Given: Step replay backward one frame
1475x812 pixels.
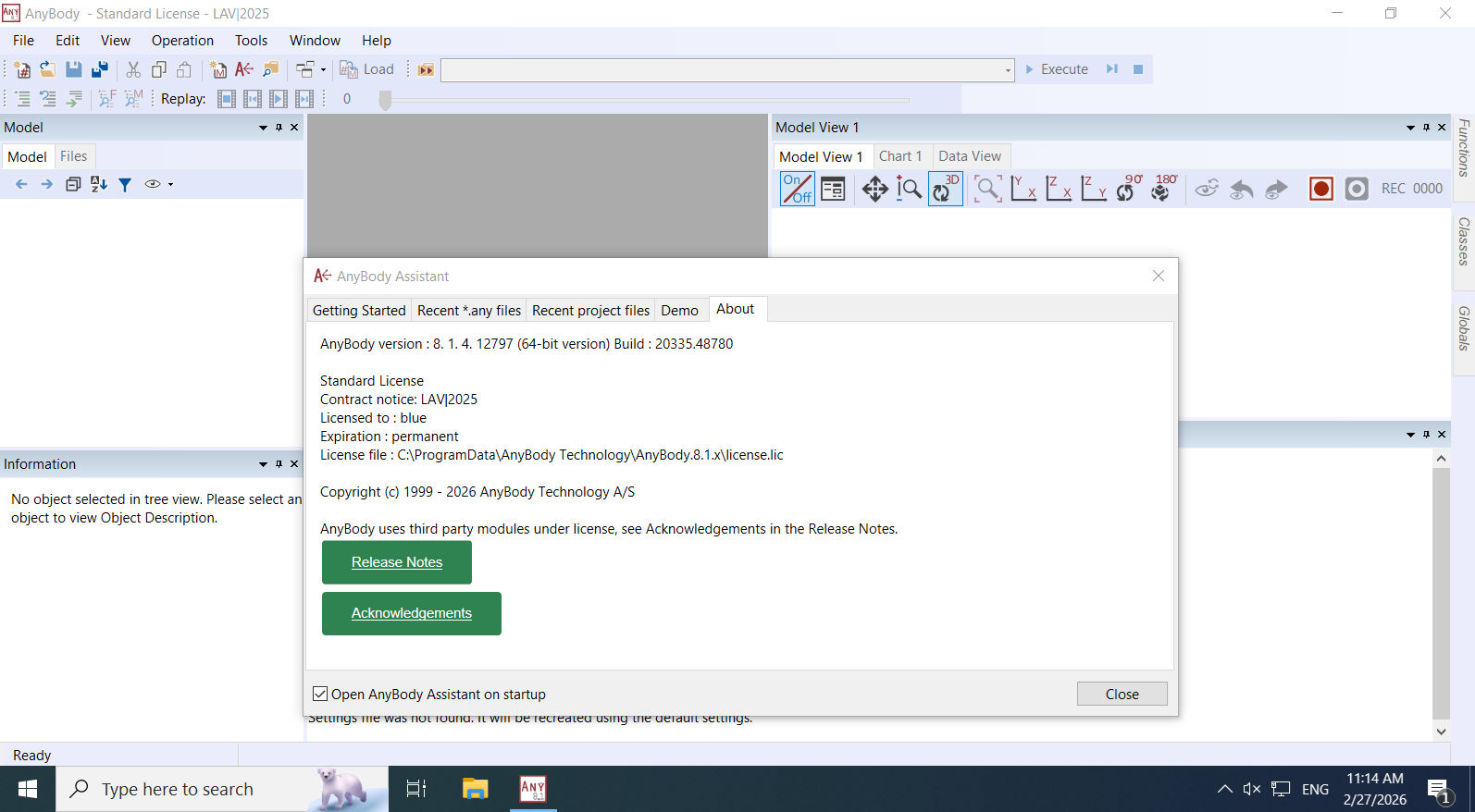Looking at the screenshot, I should (253, 99).
